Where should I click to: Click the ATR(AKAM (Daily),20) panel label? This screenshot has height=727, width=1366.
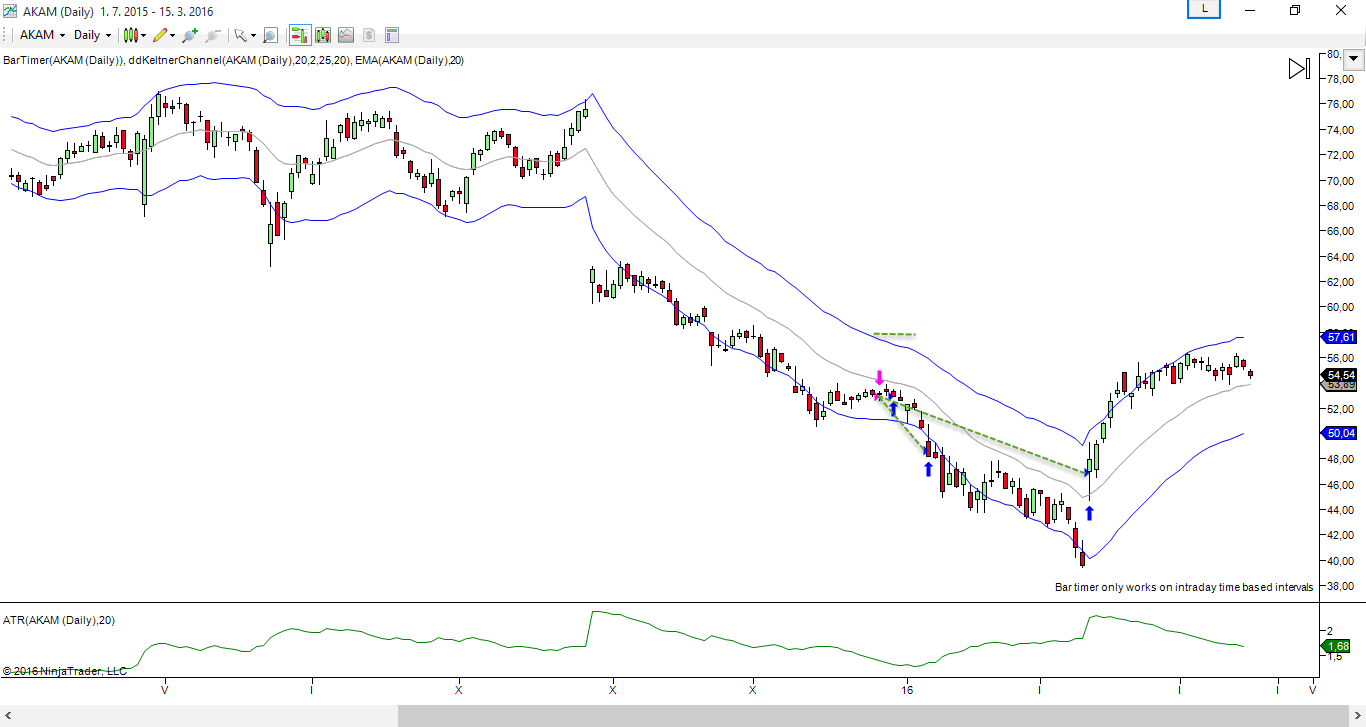59,620
